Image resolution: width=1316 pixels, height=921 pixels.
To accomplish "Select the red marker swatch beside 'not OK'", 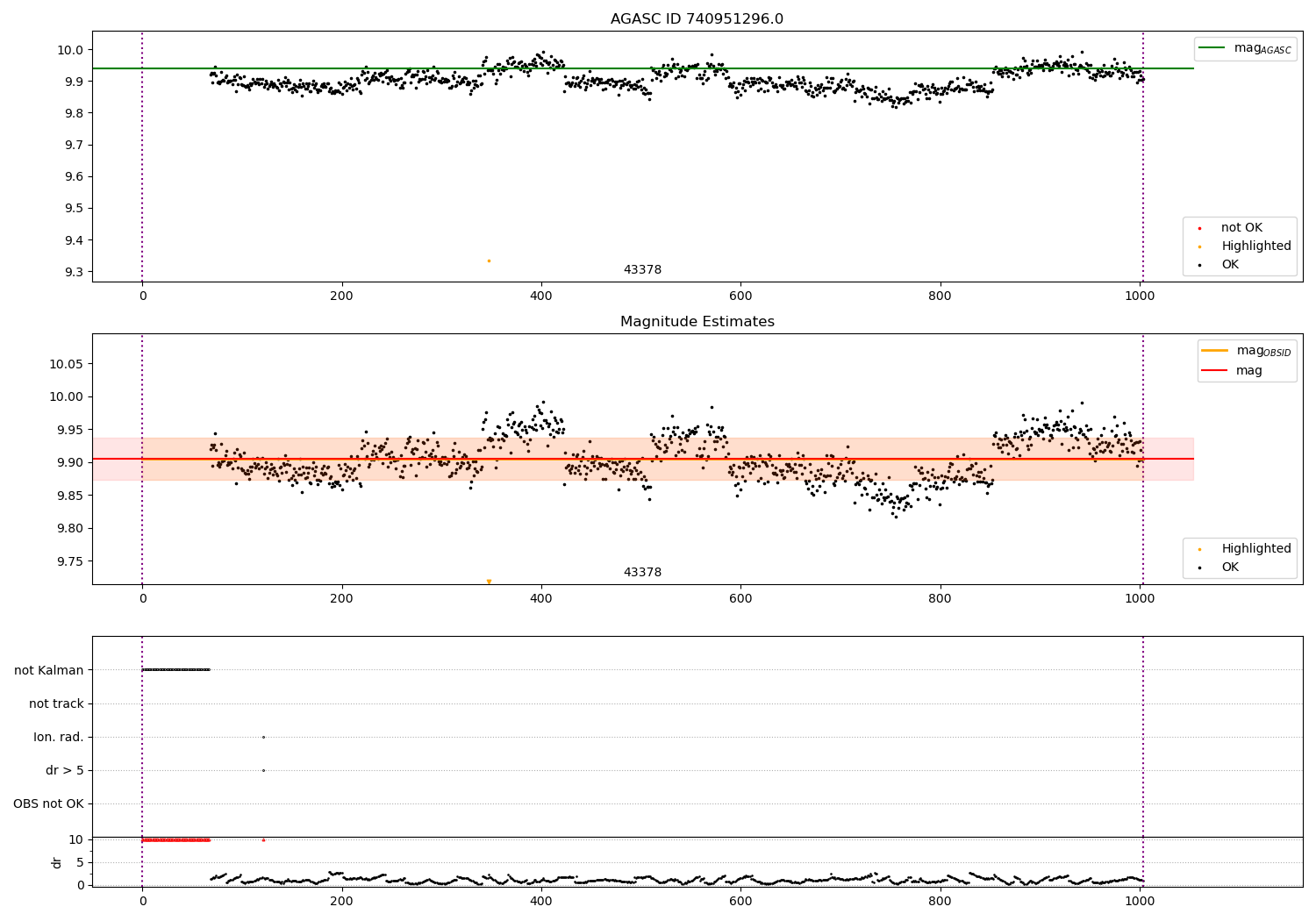I will tap(1199, 228).
